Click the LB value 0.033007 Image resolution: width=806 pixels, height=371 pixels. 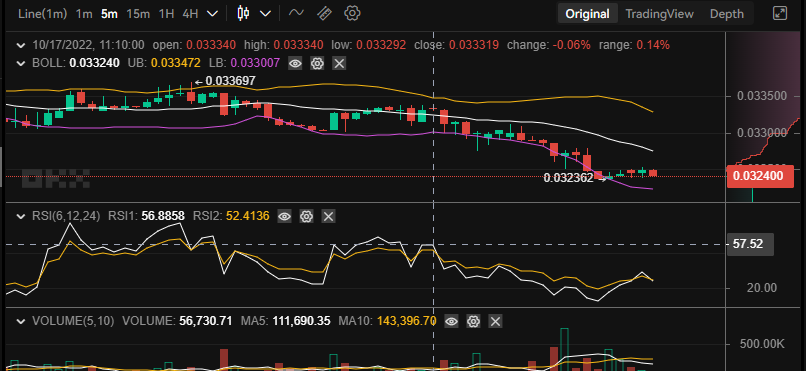coord(255,63)
